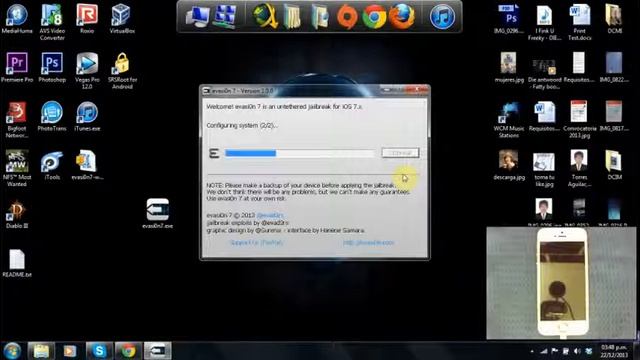This screenshot has height=360, width=640.
Task: Launch Diablo III from desktop
Action: (x=17, y=214)
